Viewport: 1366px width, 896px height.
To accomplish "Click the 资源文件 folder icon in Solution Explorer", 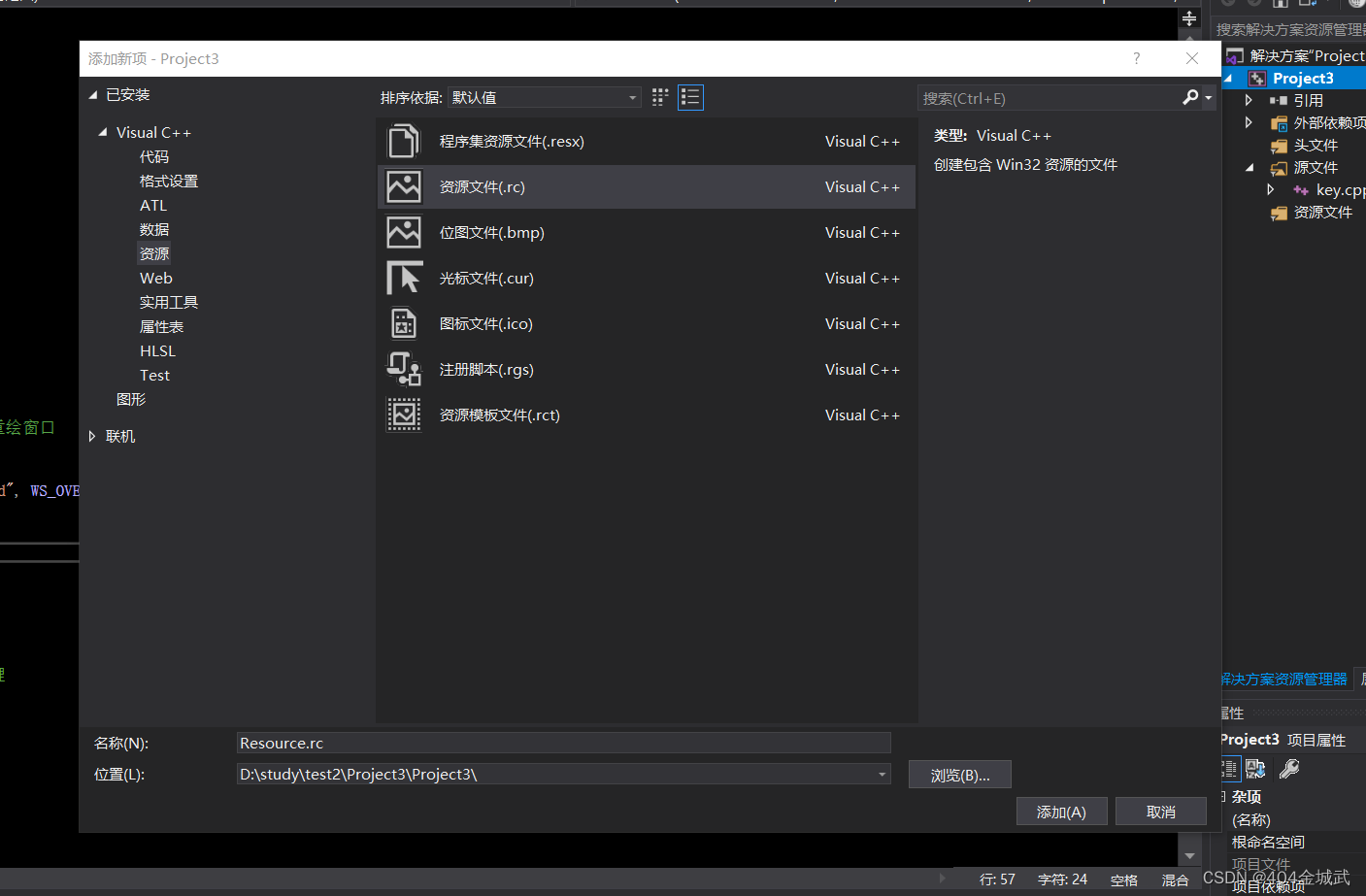I will pos(1280,213).
